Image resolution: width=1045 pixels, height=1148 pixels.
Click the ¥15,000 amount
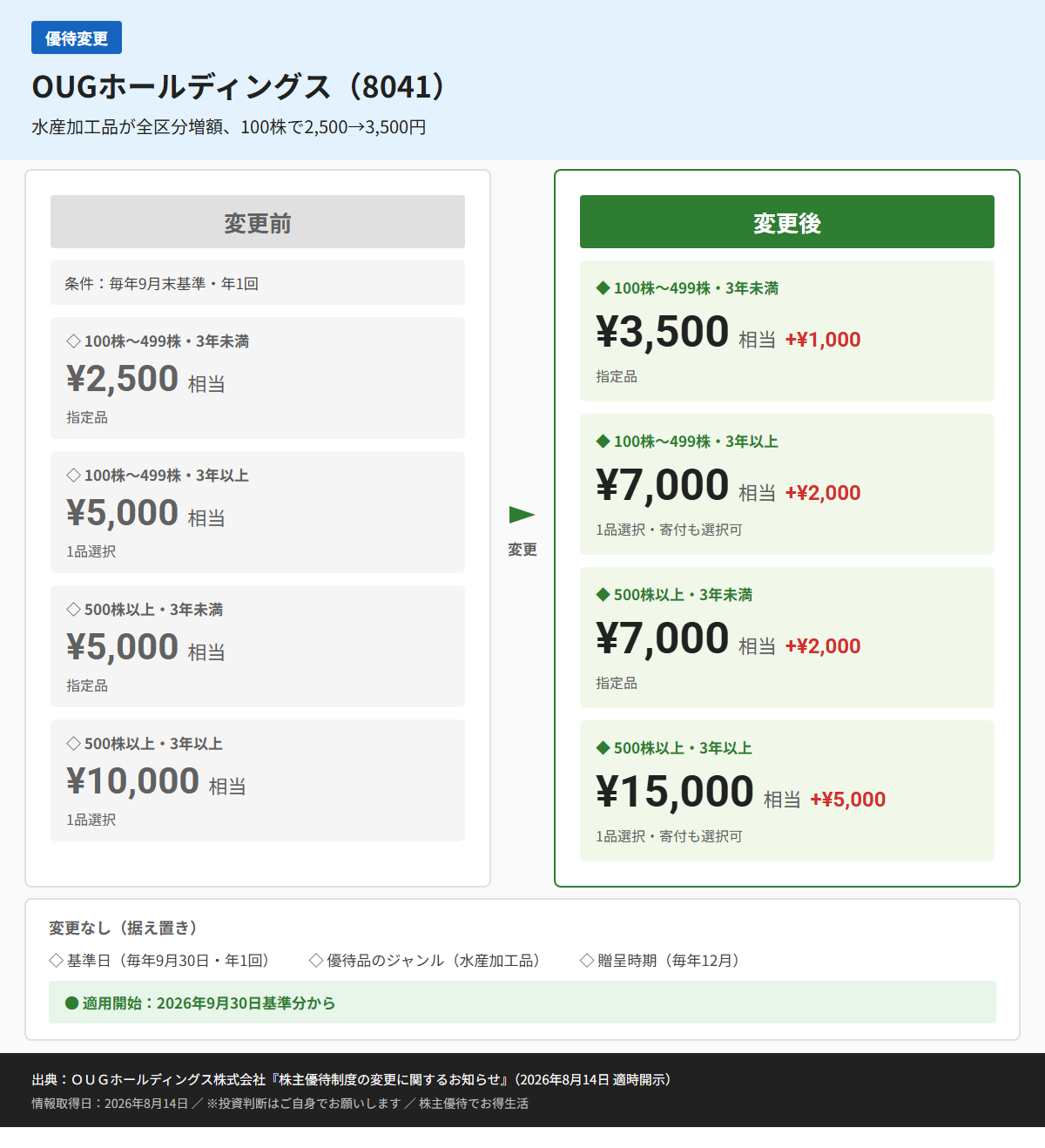click(675, 792)
